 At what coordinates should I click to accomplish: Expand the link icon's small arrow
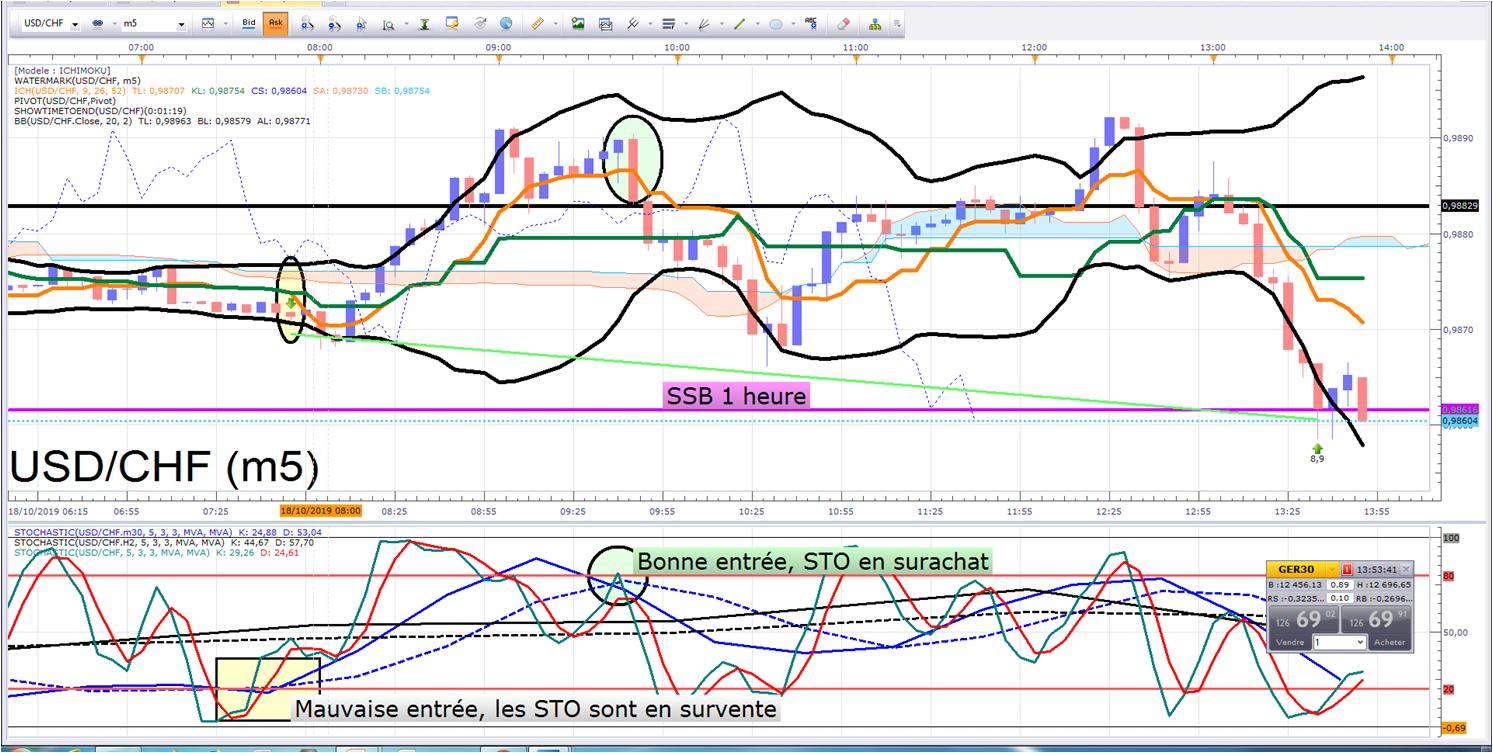pyautogui.click(x=115, y=23)
